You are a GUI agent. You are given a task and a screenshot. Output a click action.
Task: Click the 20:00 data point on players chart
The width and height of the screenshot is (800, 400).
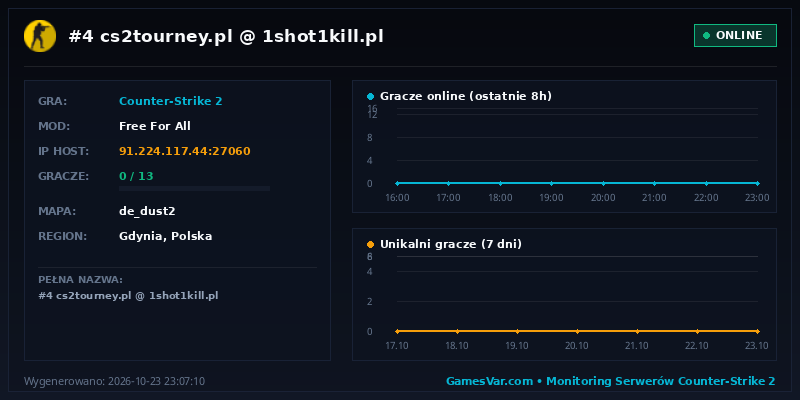point(603,183)
